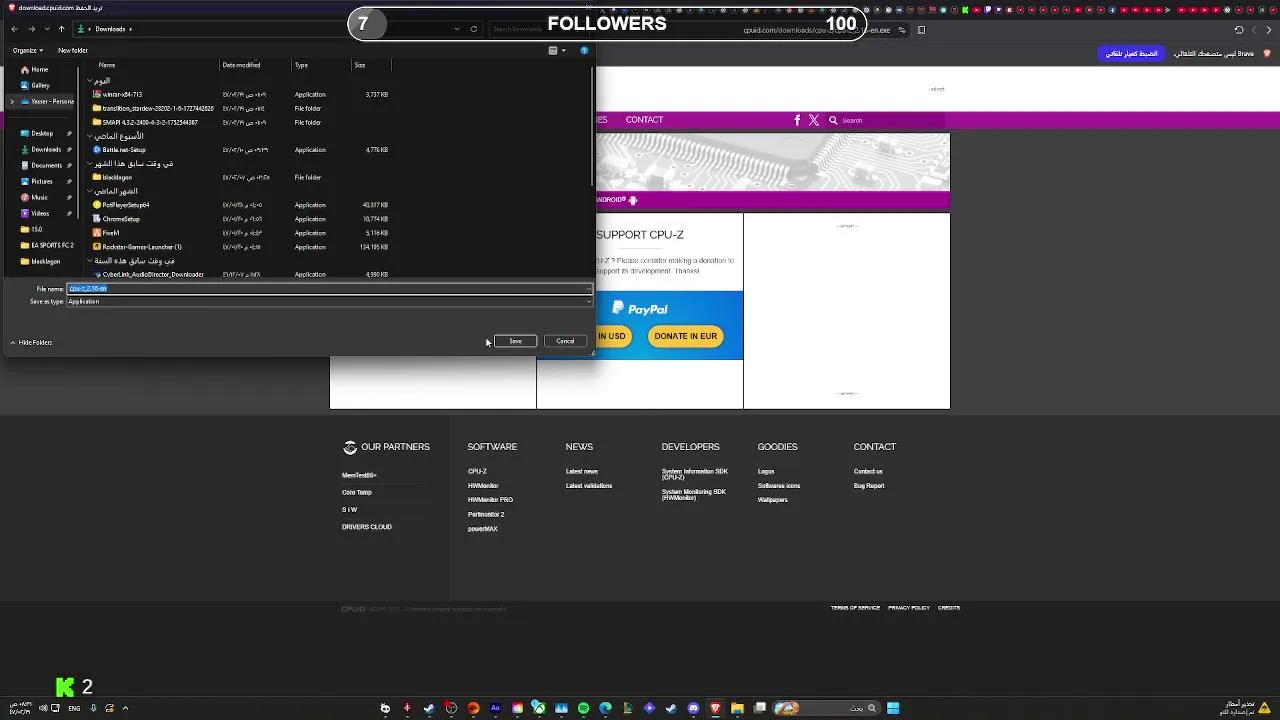Open the Save as type dropdown

329,301
